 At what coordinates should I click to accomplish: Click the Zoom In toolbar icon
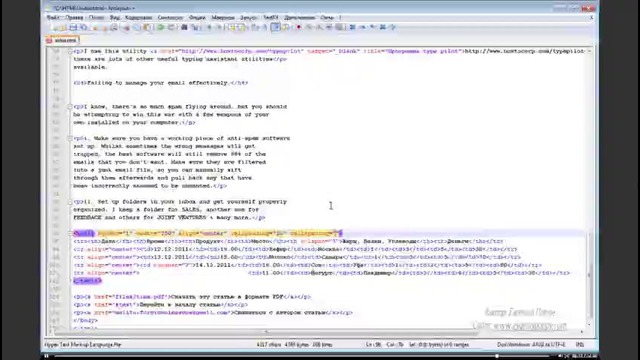tap(209, 27)
